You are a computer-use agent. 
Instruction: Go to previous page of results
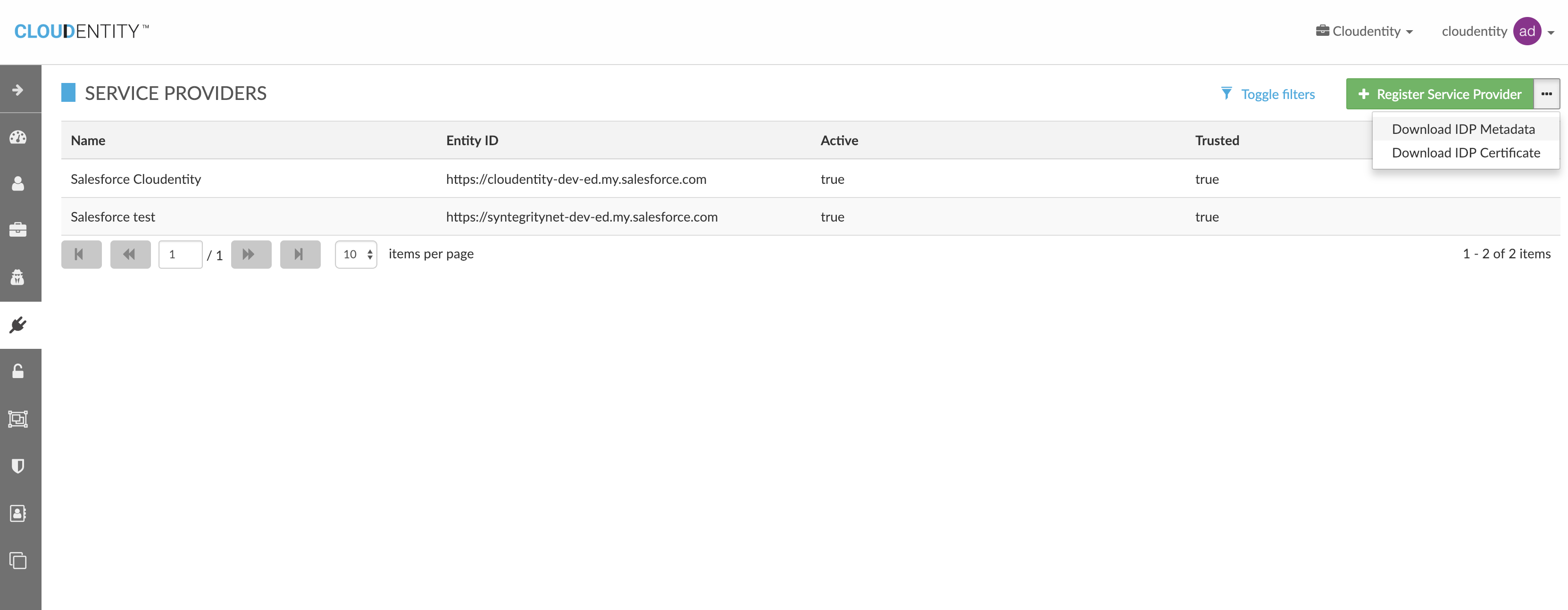(x=130, y=254)
